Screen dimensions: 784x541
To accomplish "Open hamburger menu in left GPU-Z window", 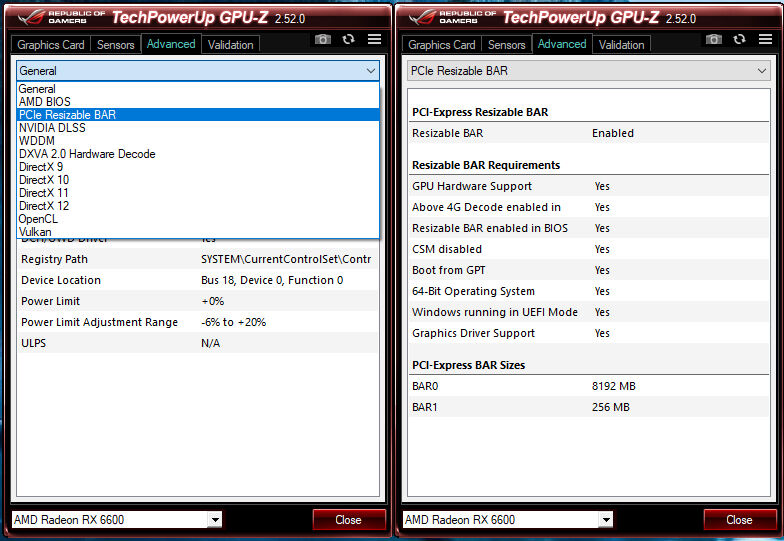I will (374, 39).
